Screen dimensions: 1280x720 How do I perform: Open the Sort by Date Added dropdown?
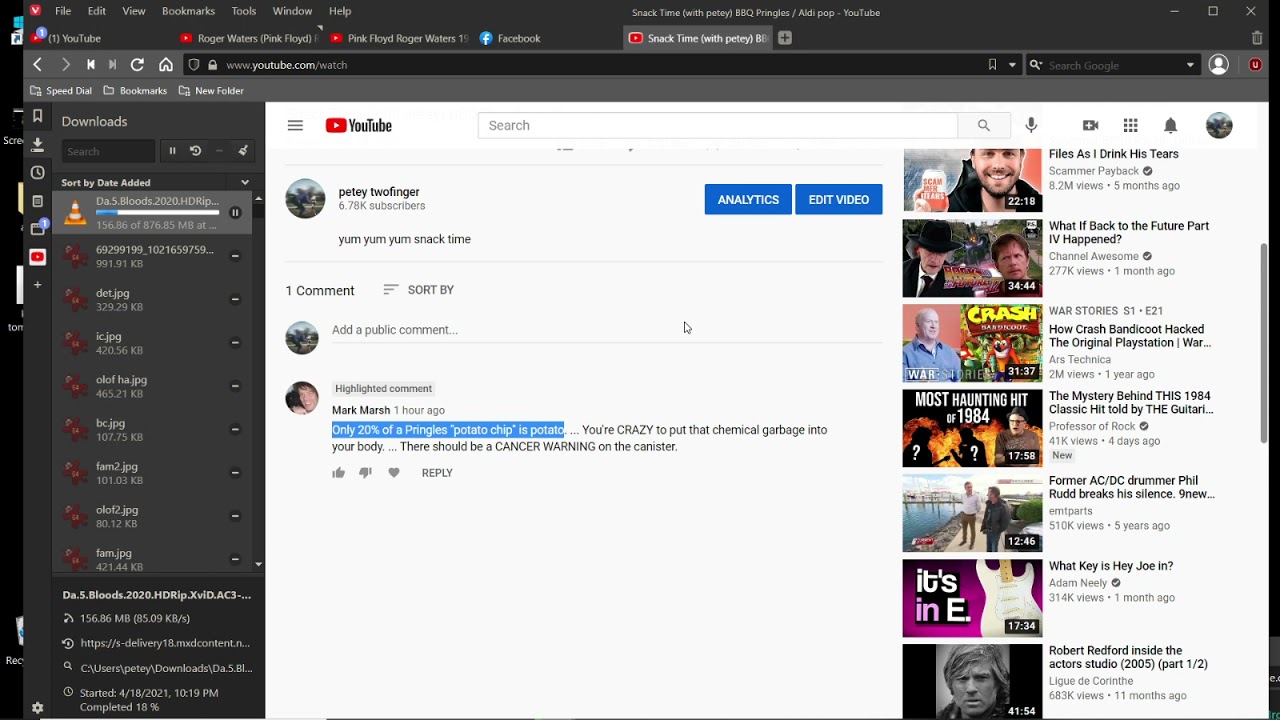245,182
